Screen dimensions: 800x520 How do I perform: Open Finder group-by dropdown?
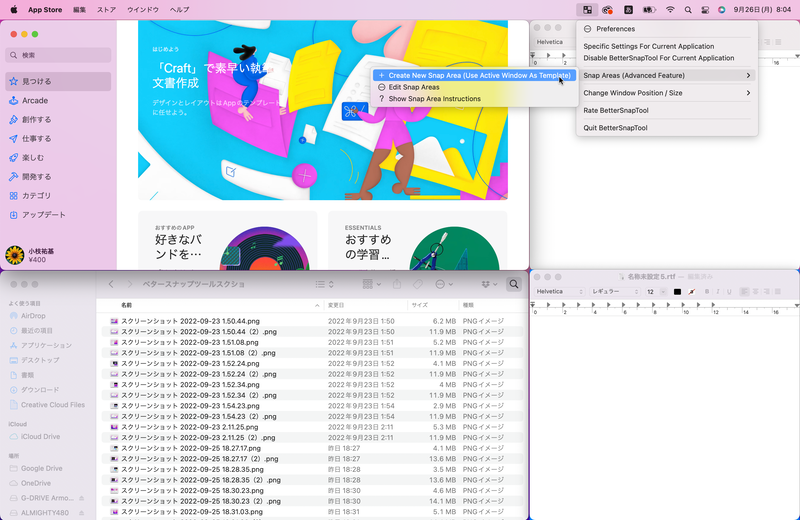coord(371,284)
